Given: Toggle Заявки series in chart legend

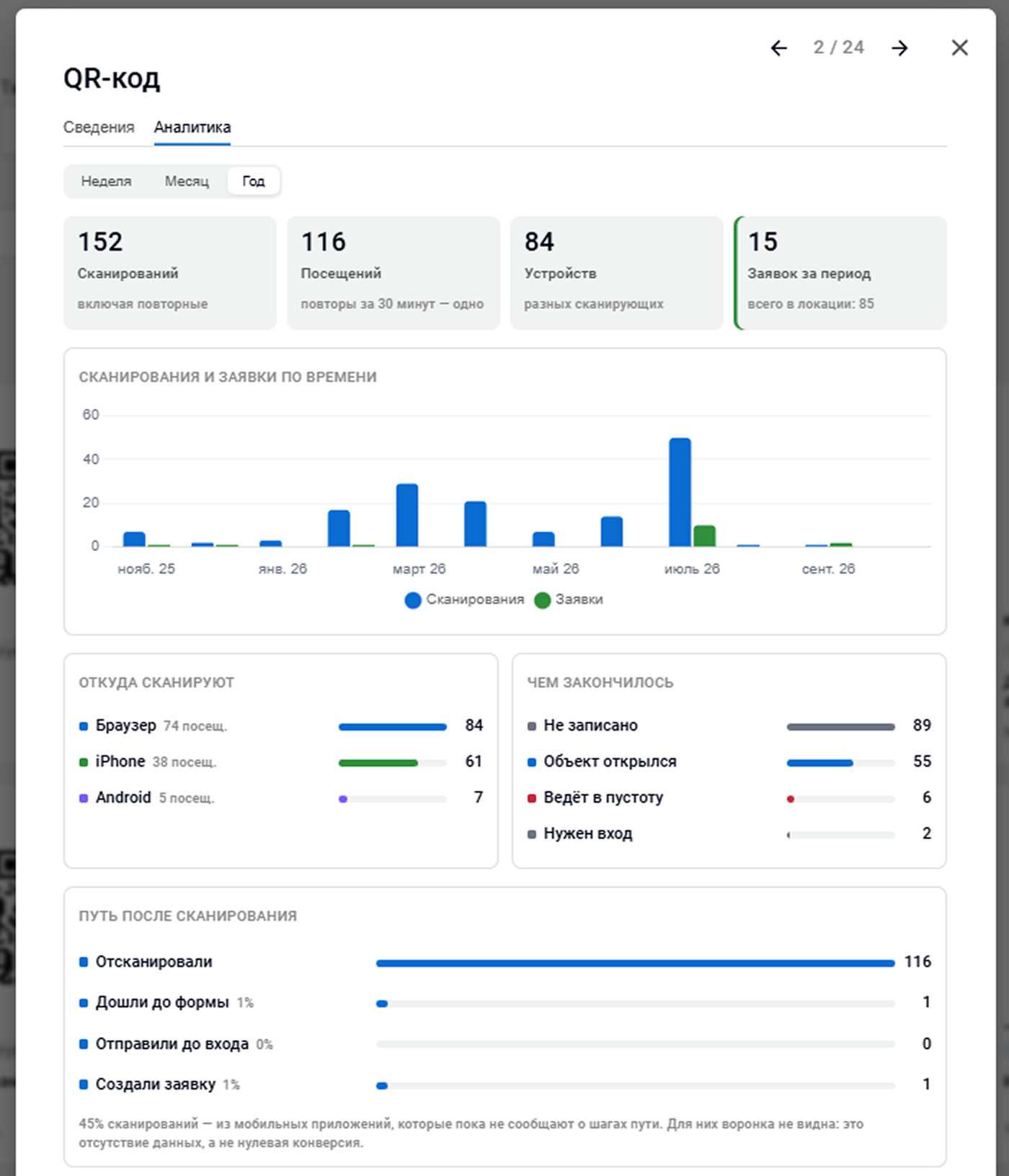Looking at the screenshot, I should click(569, 600).
